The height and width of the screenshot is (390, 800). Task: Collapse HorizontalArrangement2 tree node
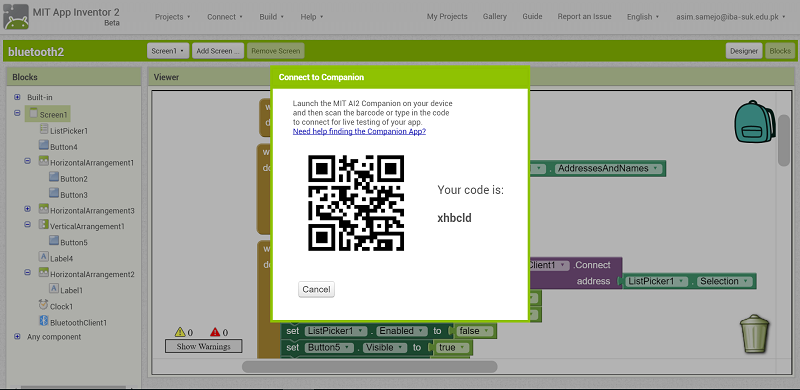tap(28, 273)
